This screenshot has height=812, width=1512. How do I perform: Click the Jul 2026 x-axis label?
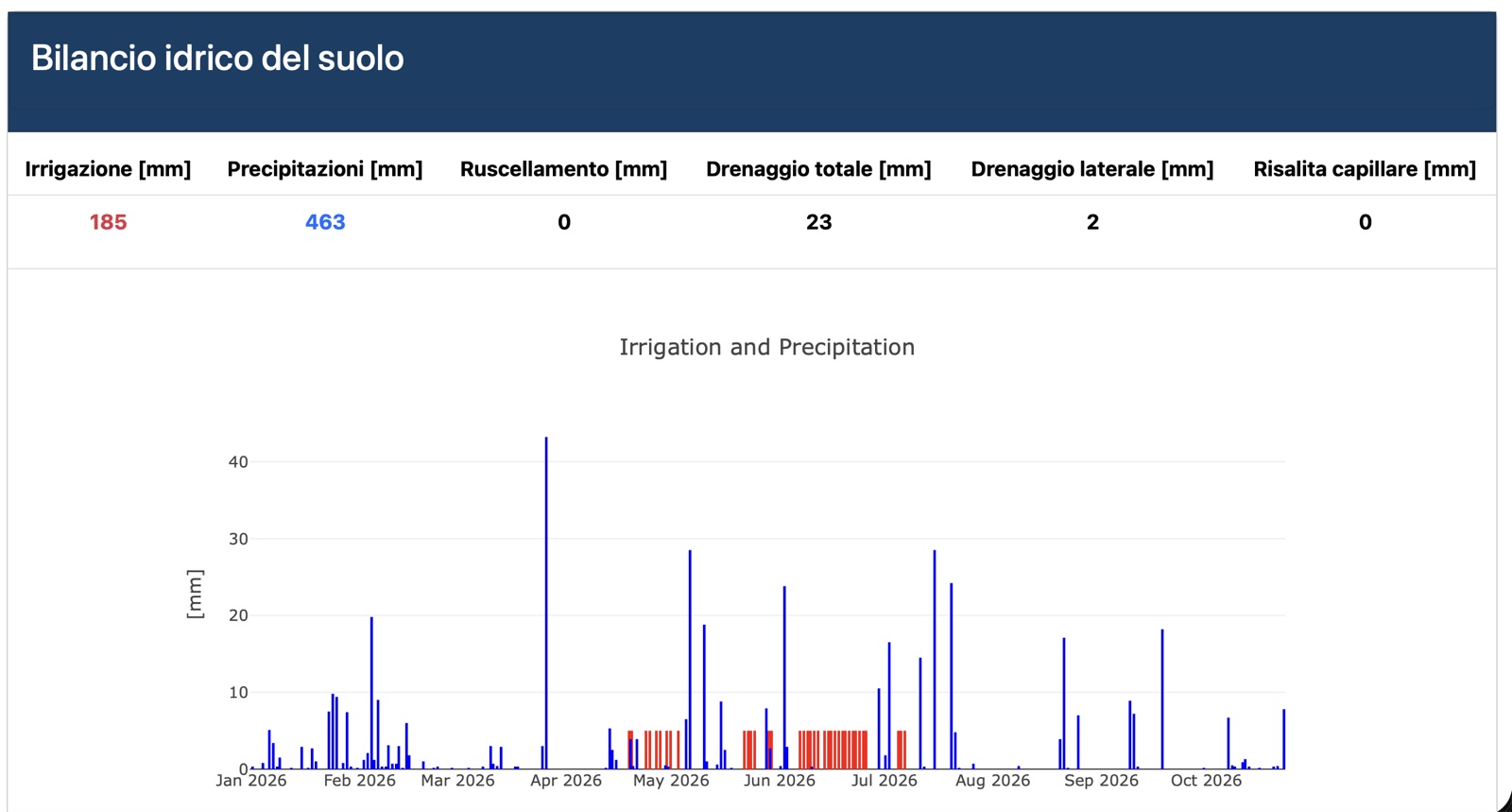point(884,781)
